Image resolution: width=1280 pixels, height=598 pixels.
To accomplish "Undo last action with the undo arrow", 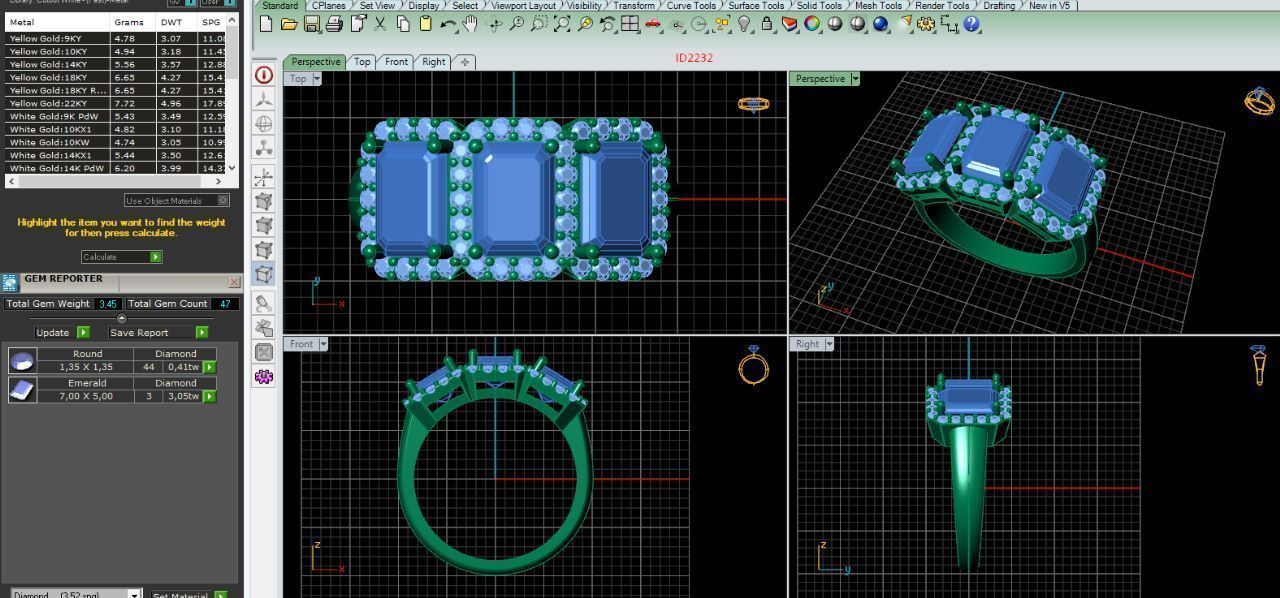I will 447,24.
